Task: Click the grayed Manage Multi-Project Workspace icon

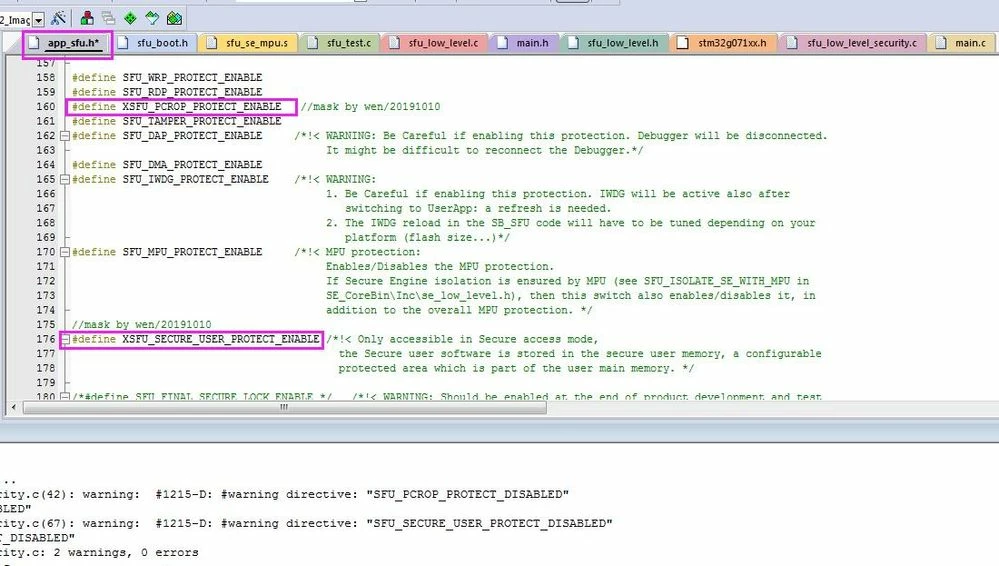Action: click(x=108, y=18)
